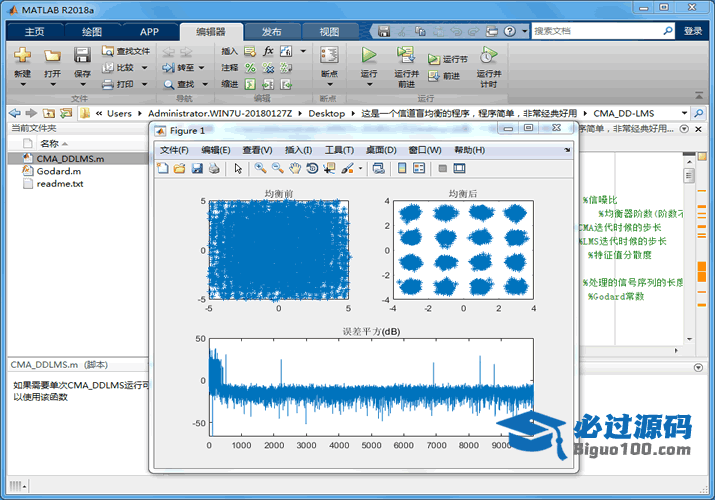
Task: Select Brush data tool in Figure 1
Action: [x=348, y=168]
